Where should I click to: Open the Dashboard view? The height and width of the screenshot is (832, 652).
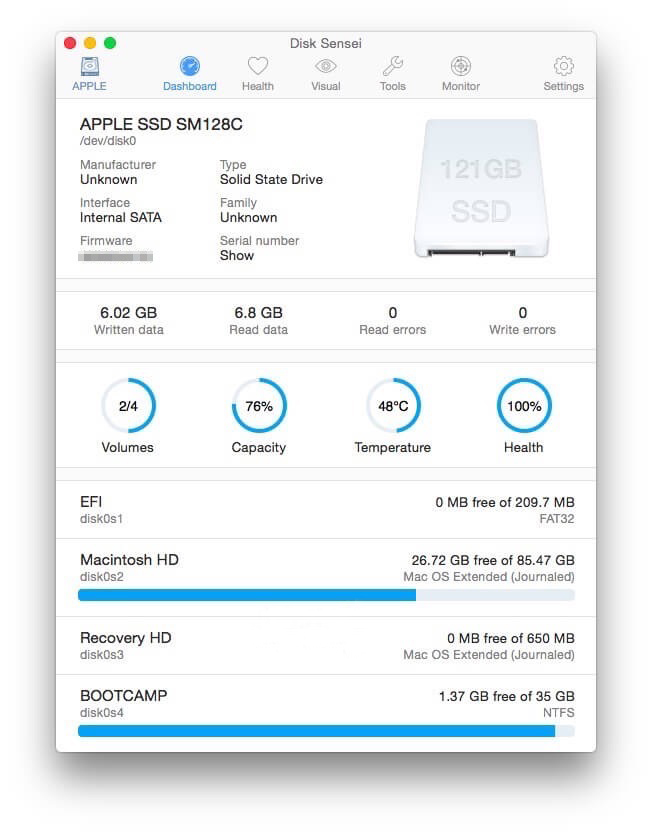pos(190,68)
